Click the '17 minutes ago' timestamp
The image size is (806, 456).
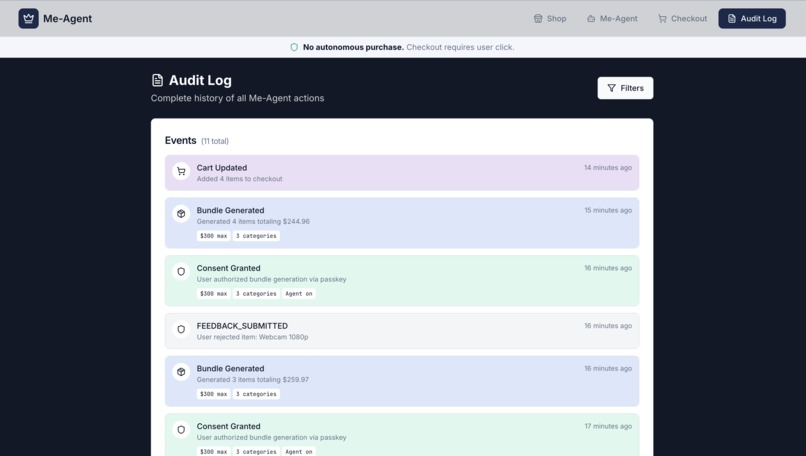click(608, 426)
